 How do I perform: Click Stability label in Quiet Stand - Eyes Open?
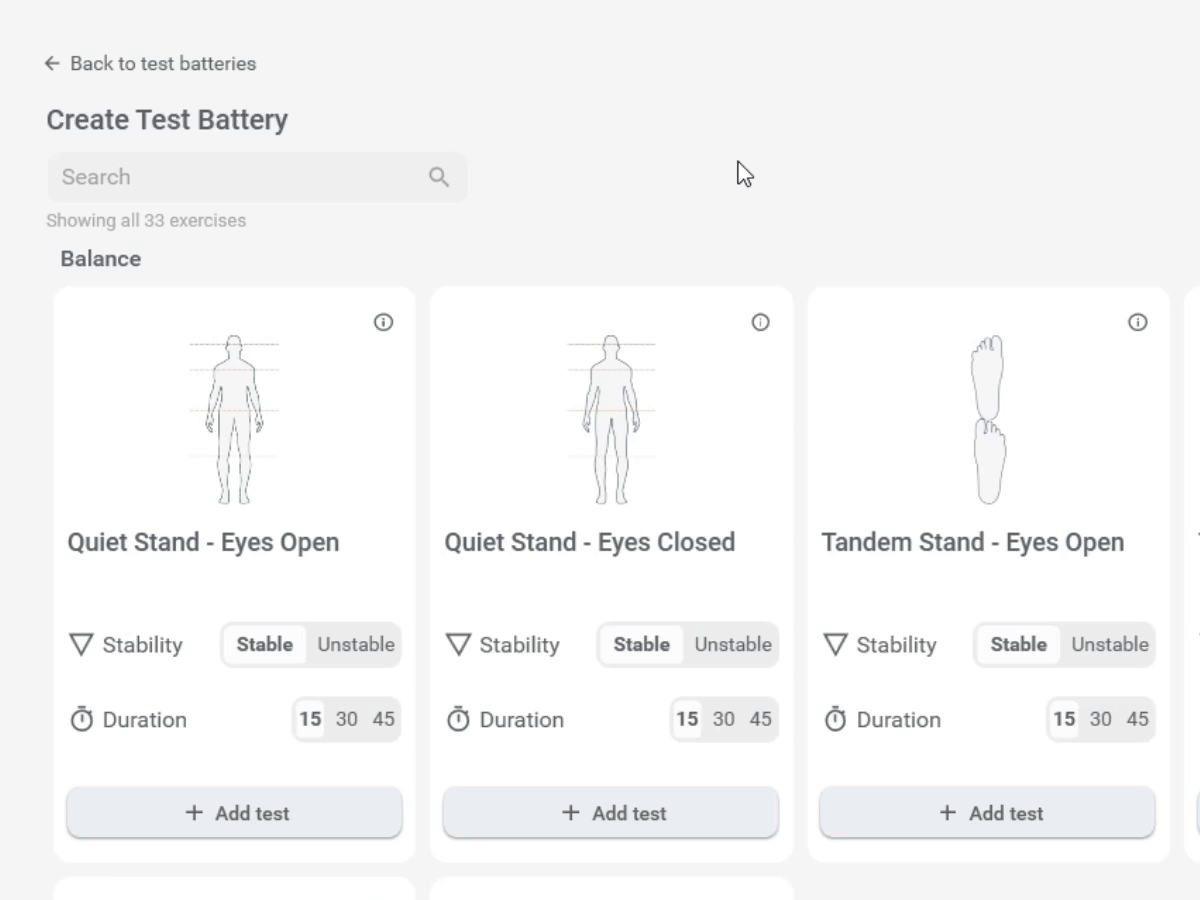tap(142, 645)
